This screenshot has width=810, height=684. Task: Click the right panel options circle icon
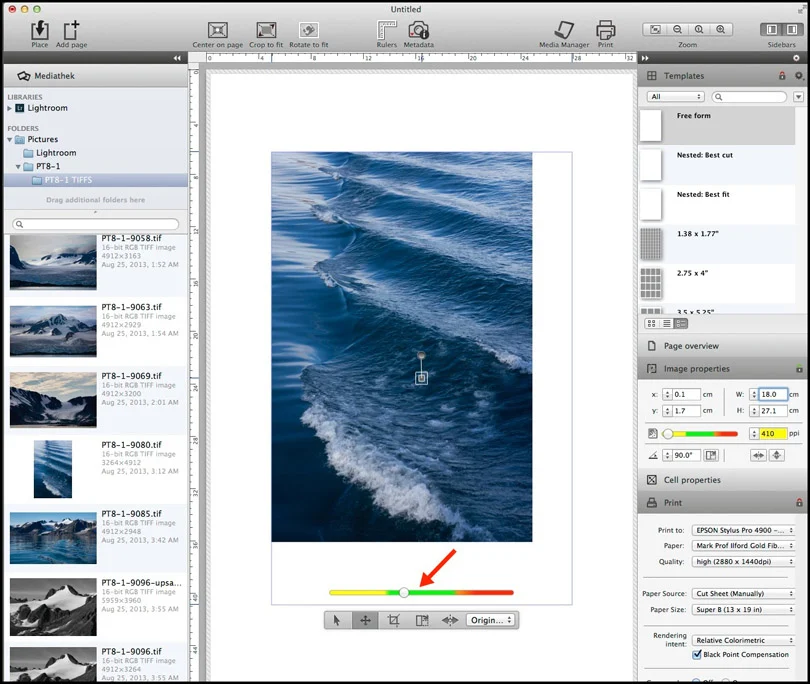tap(796, 58)
